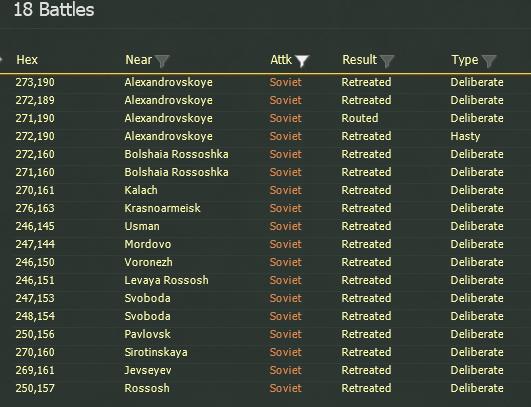Click the Type column header label
The width and height of the screenshot is (531, 407).
[465, 60]
